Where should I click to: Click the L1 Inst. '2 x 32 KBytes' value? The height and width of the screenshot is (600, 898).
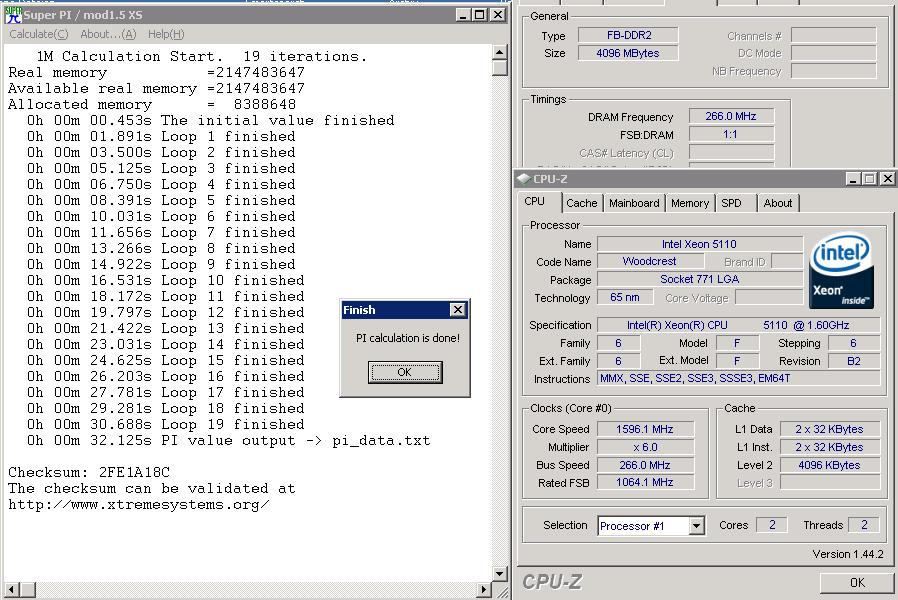(829, 447)
